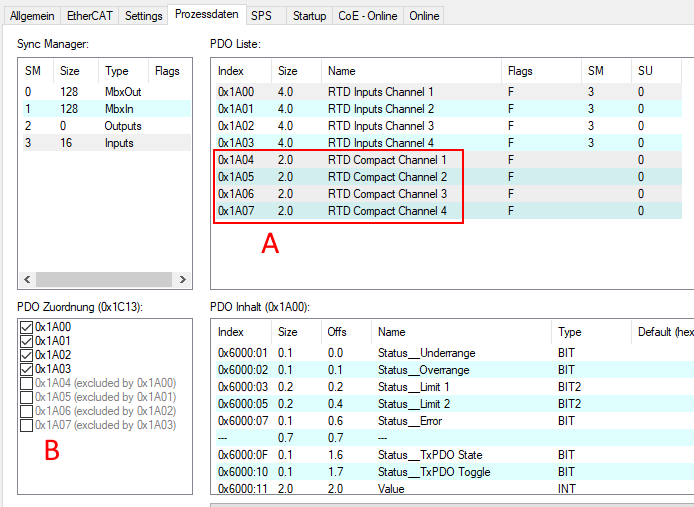This screenshot has width=694, height=507.
Task: Select the MbxOut Sync Manager row
Action: 100,92
